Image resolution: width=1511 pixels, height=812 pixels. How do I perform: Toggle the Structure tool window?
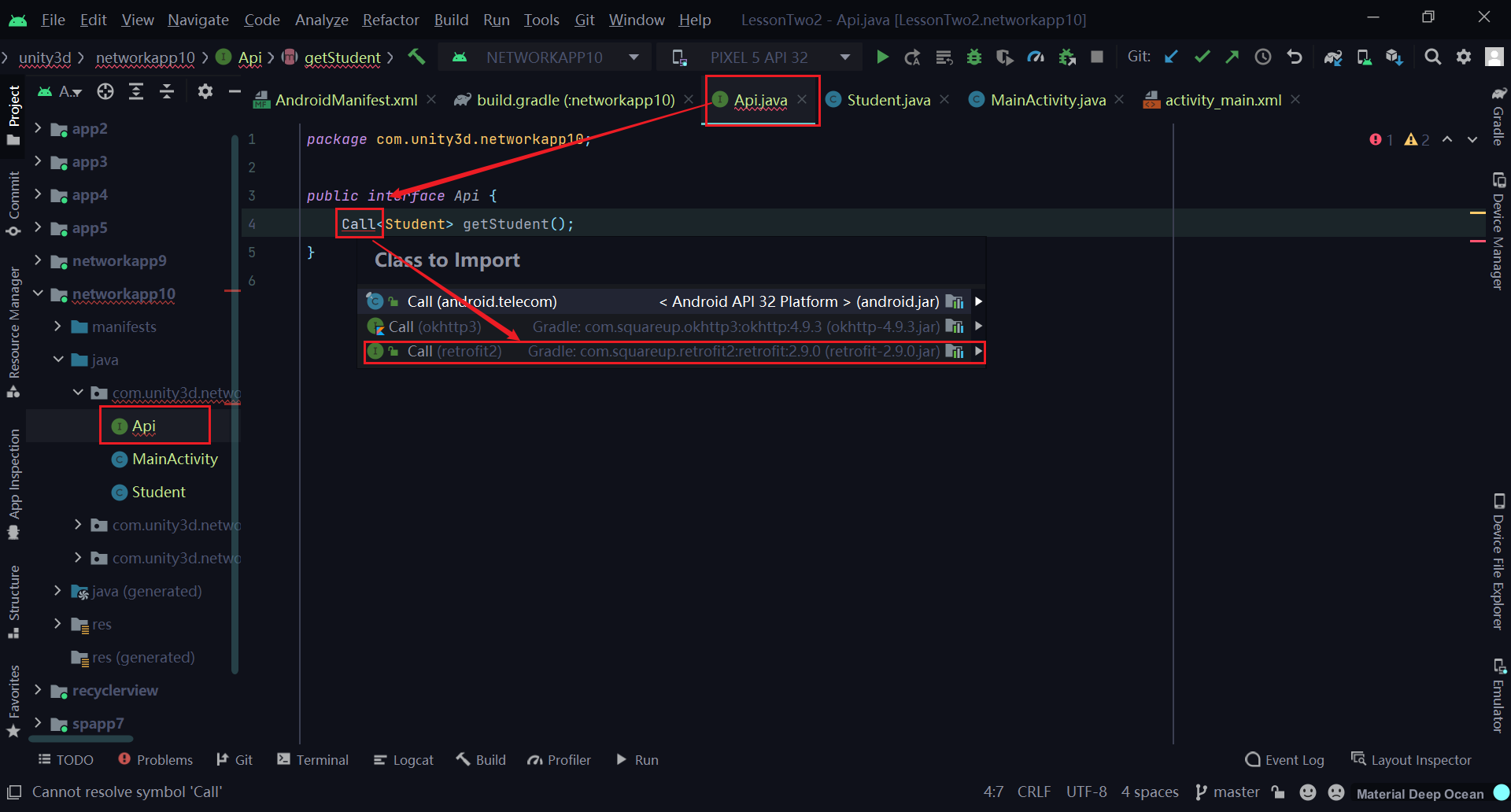tap(13, 602)
